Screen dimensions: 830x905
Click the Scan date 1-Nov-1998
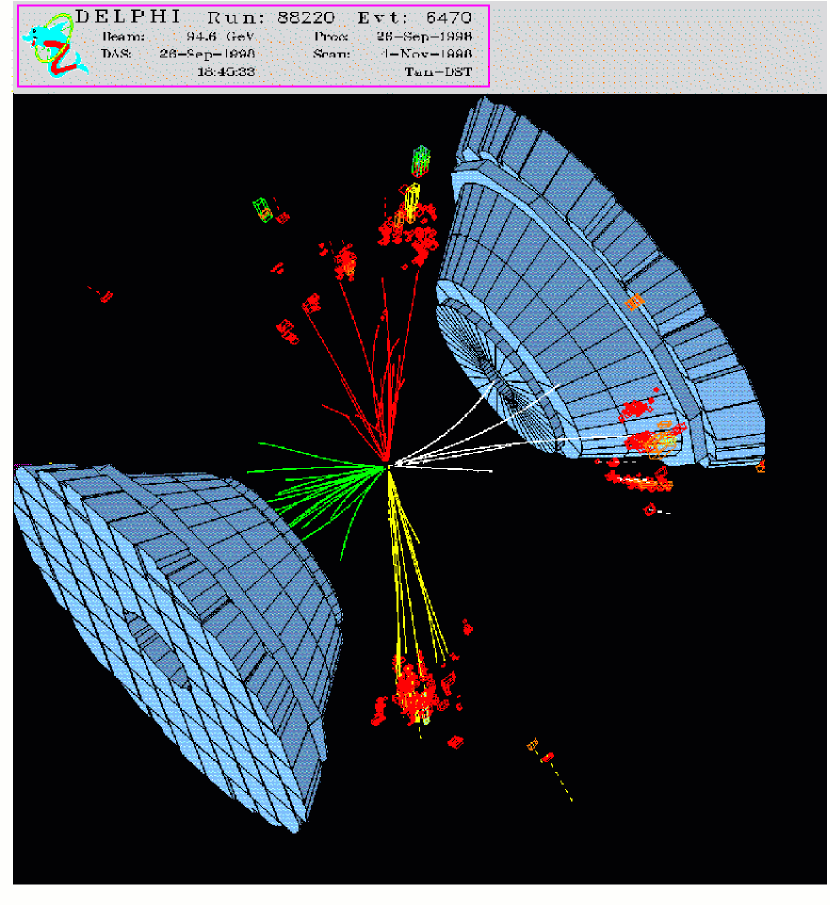(x=427, y=54)
